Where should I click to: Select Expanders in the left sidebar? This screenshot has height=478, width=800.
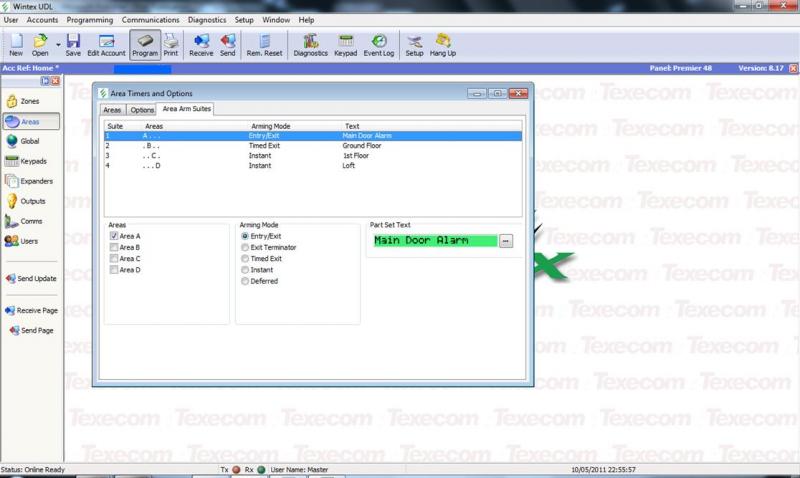(x=28, y=181)
